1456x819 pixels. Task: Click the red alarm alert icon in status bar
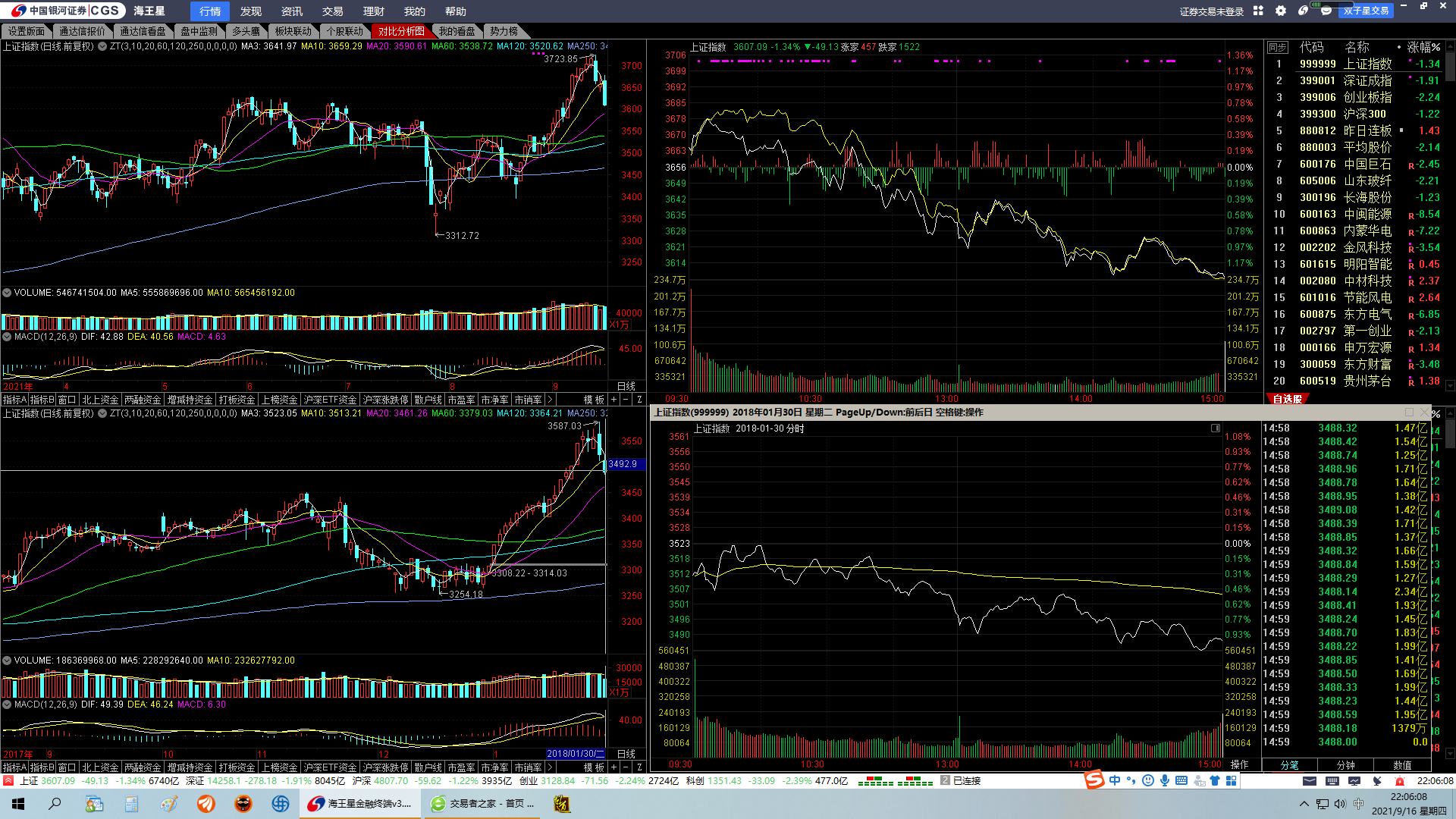pyautogui.click(x=1400, y=781)
